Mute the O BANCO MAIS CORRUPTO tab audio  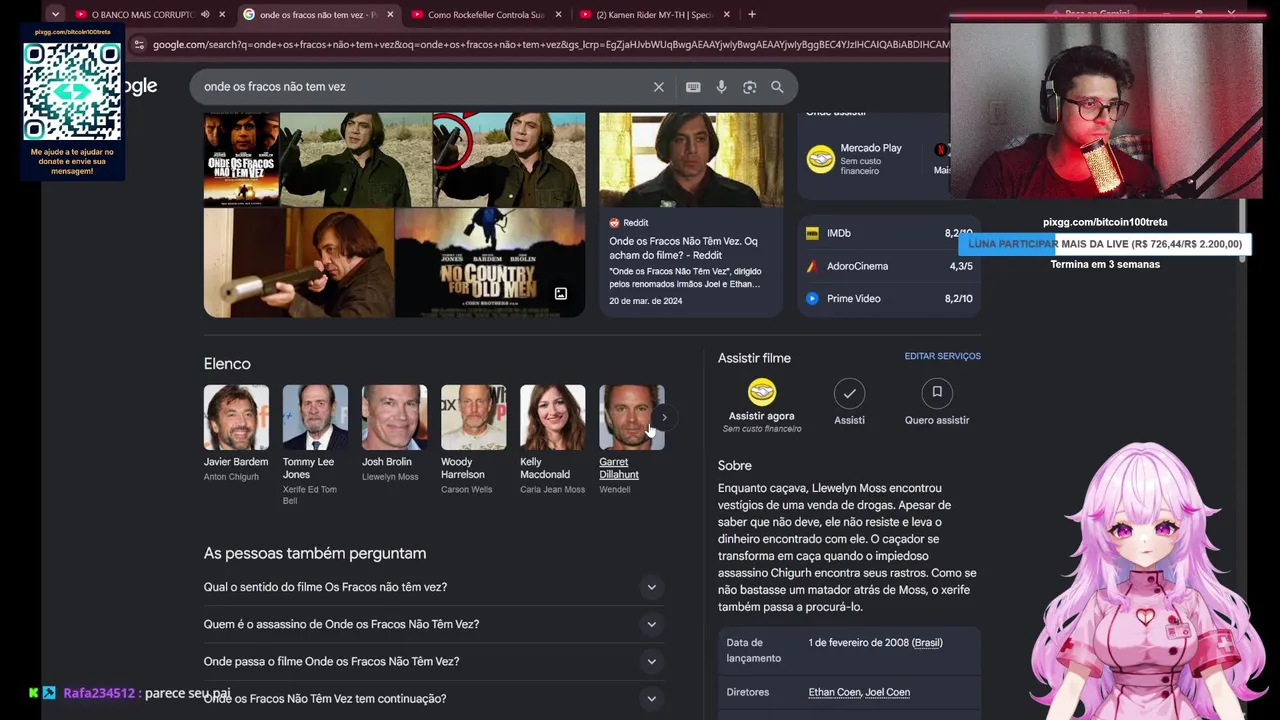tap(205, 14)
